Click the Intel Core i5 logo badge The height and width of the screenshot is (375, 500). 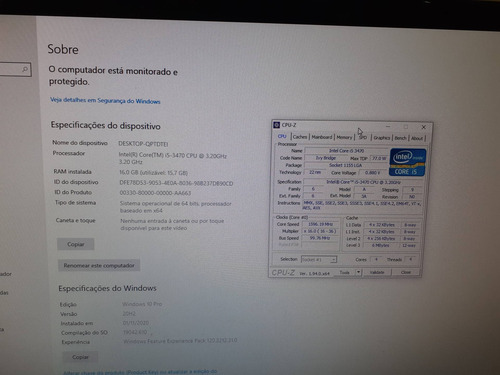[x=407, y=163]
